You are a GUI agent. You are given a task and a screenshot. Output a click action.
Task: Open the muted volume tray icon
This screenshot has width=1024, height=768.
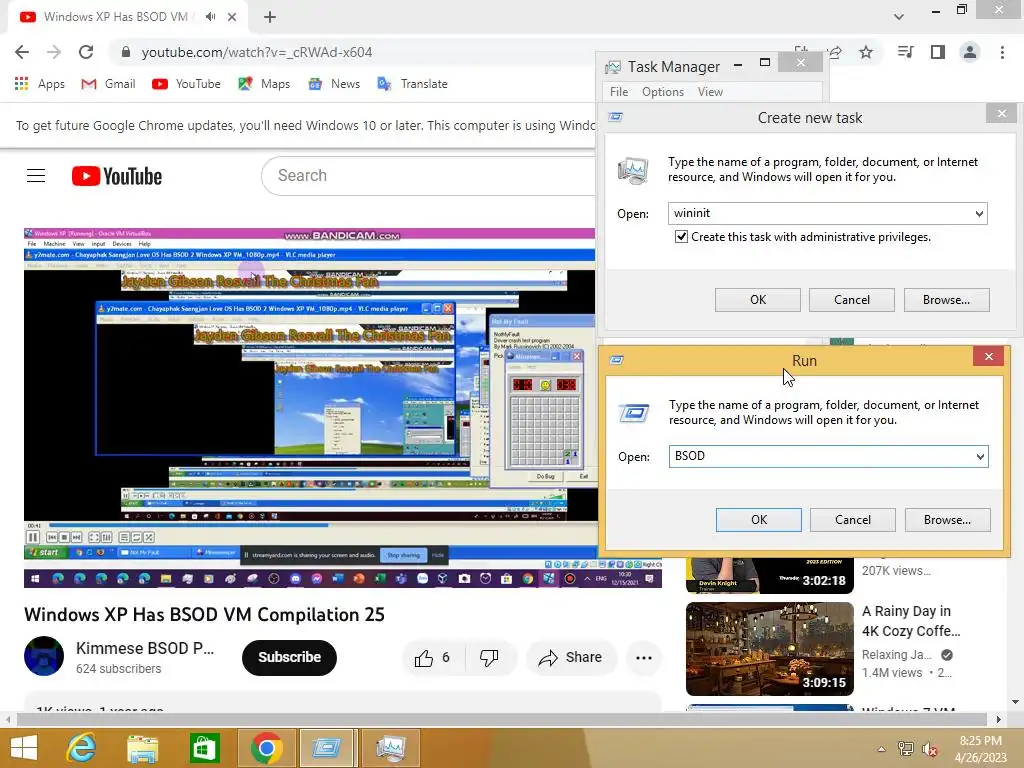(930, 749)
